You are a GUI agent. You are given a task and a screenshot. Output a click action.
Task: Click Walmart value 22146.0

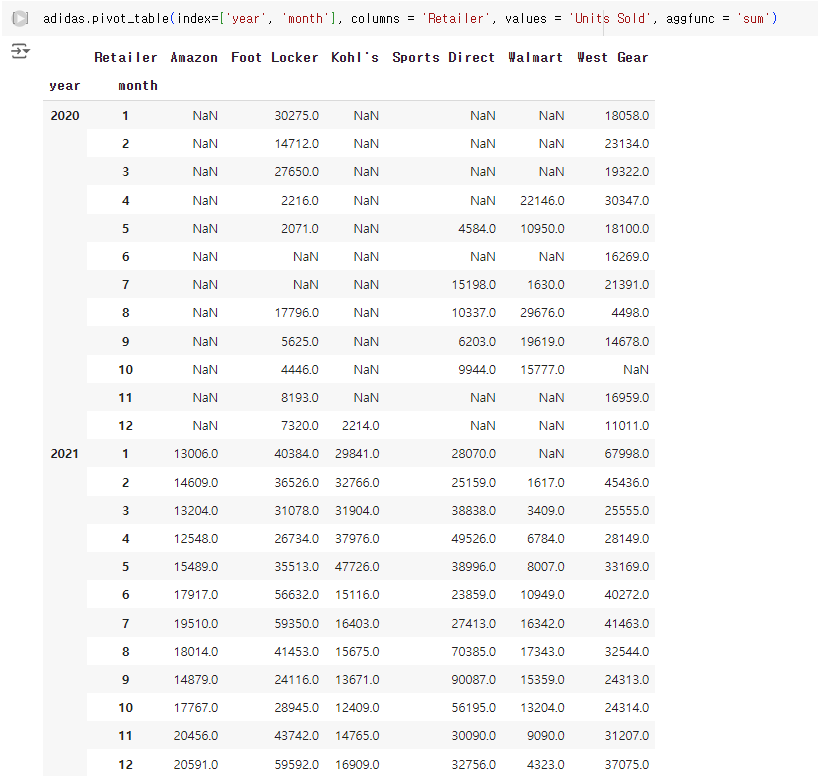click(x=542, y=201)
